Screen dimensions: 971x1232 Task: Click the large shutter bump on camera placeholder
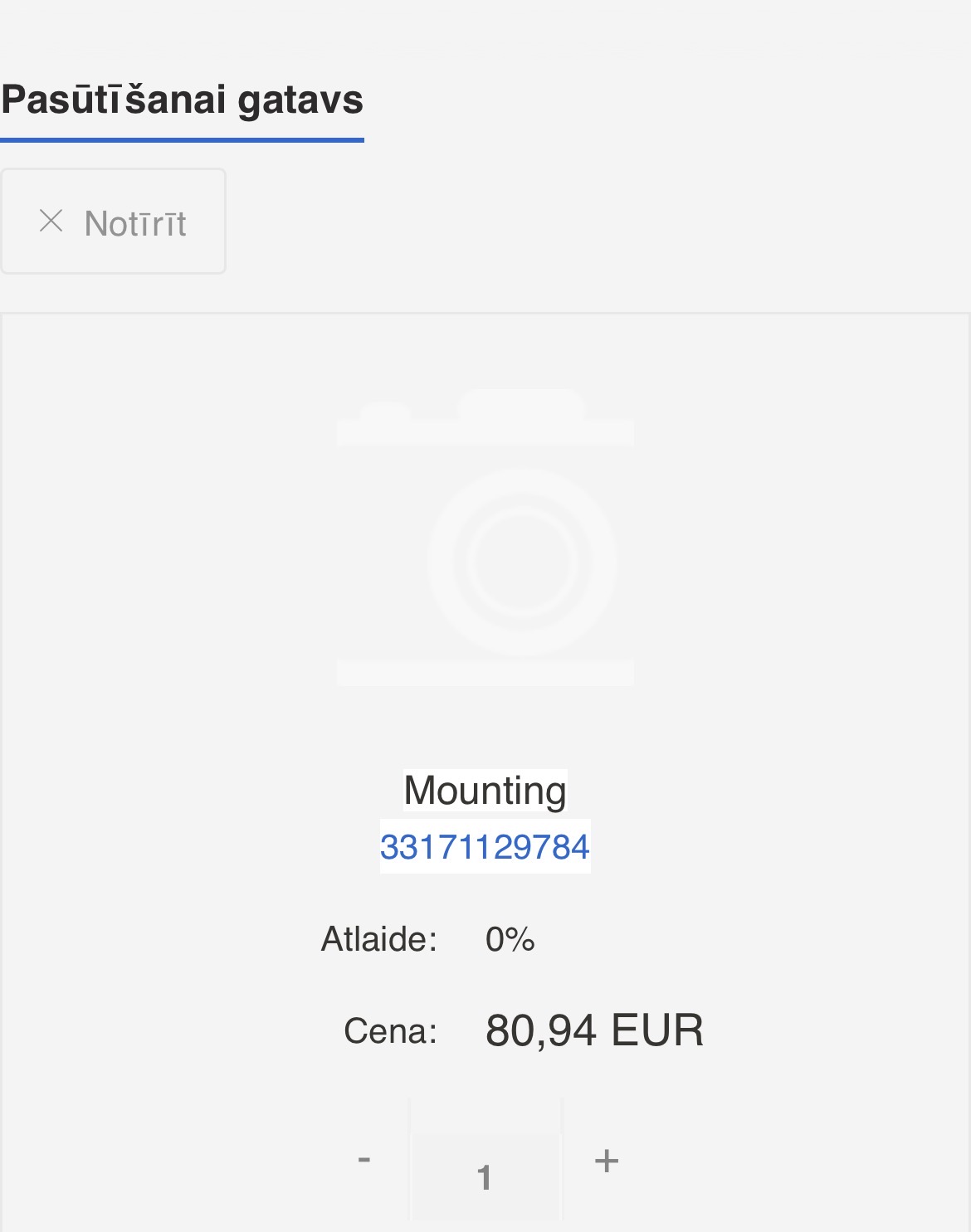coord(521,404)
